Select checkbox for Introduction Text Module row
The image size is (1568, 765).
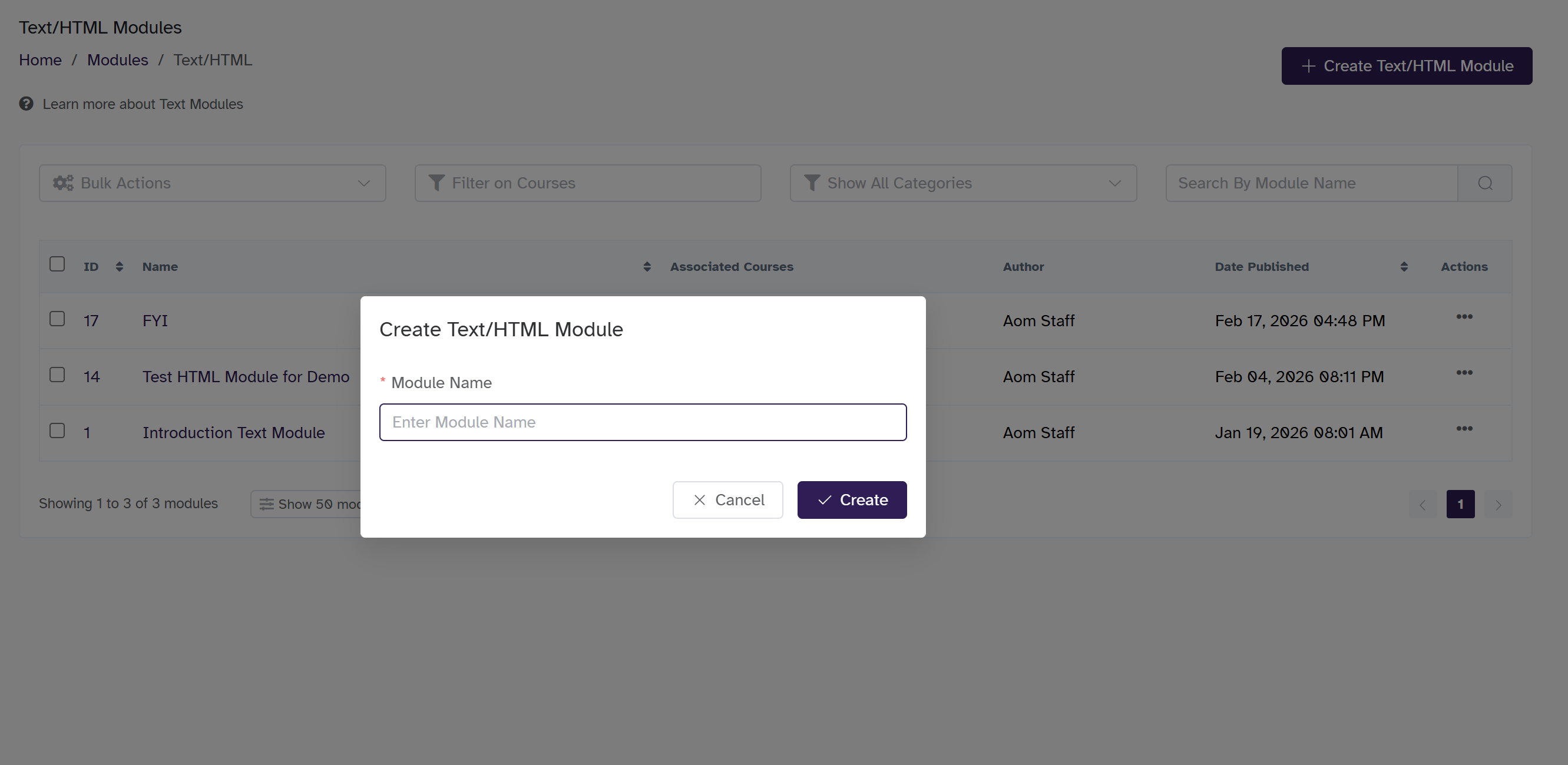(57, 431)
